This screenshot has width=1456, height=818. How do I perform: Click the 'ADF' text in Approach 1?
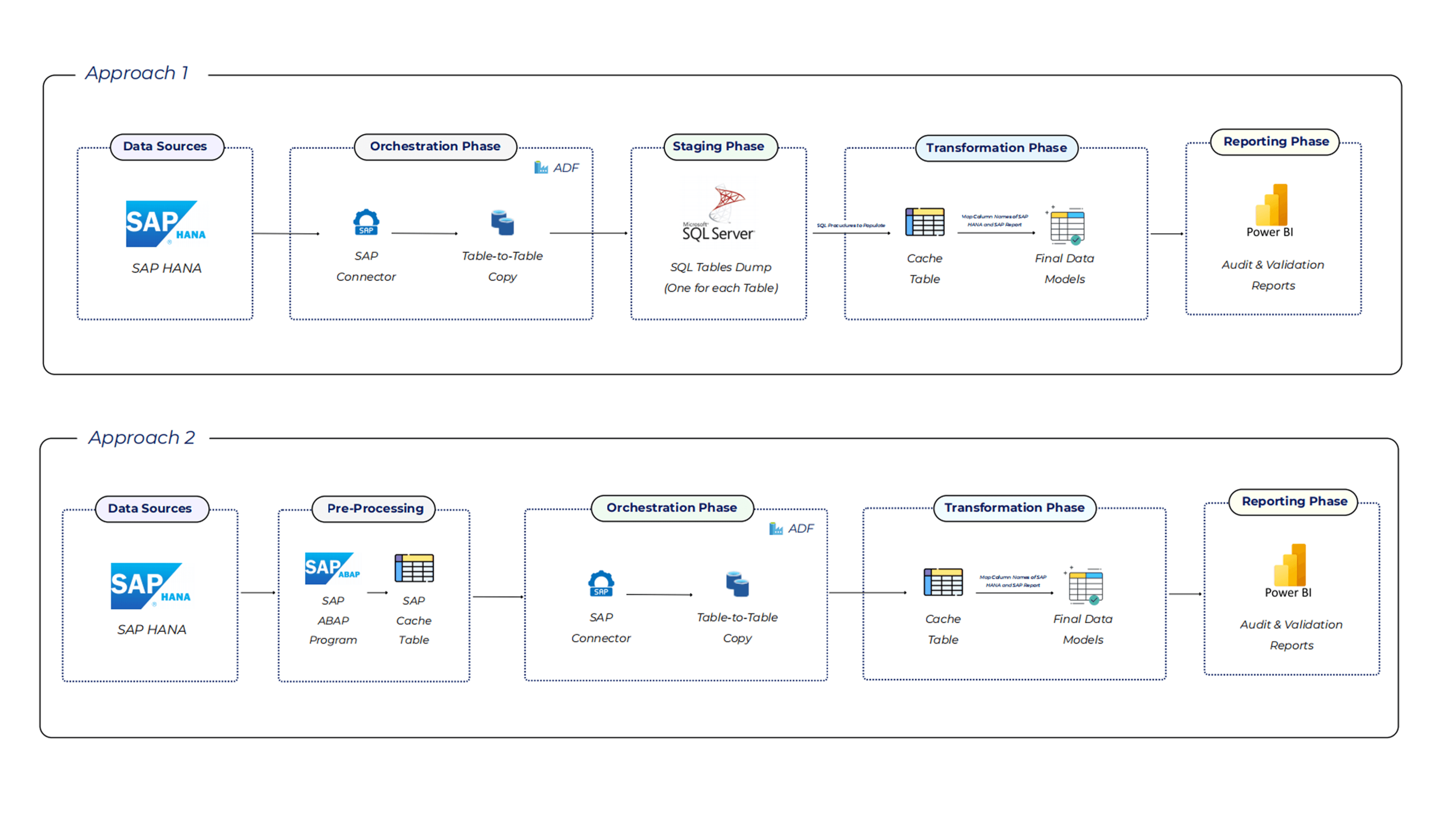click(x=566, y=168)
